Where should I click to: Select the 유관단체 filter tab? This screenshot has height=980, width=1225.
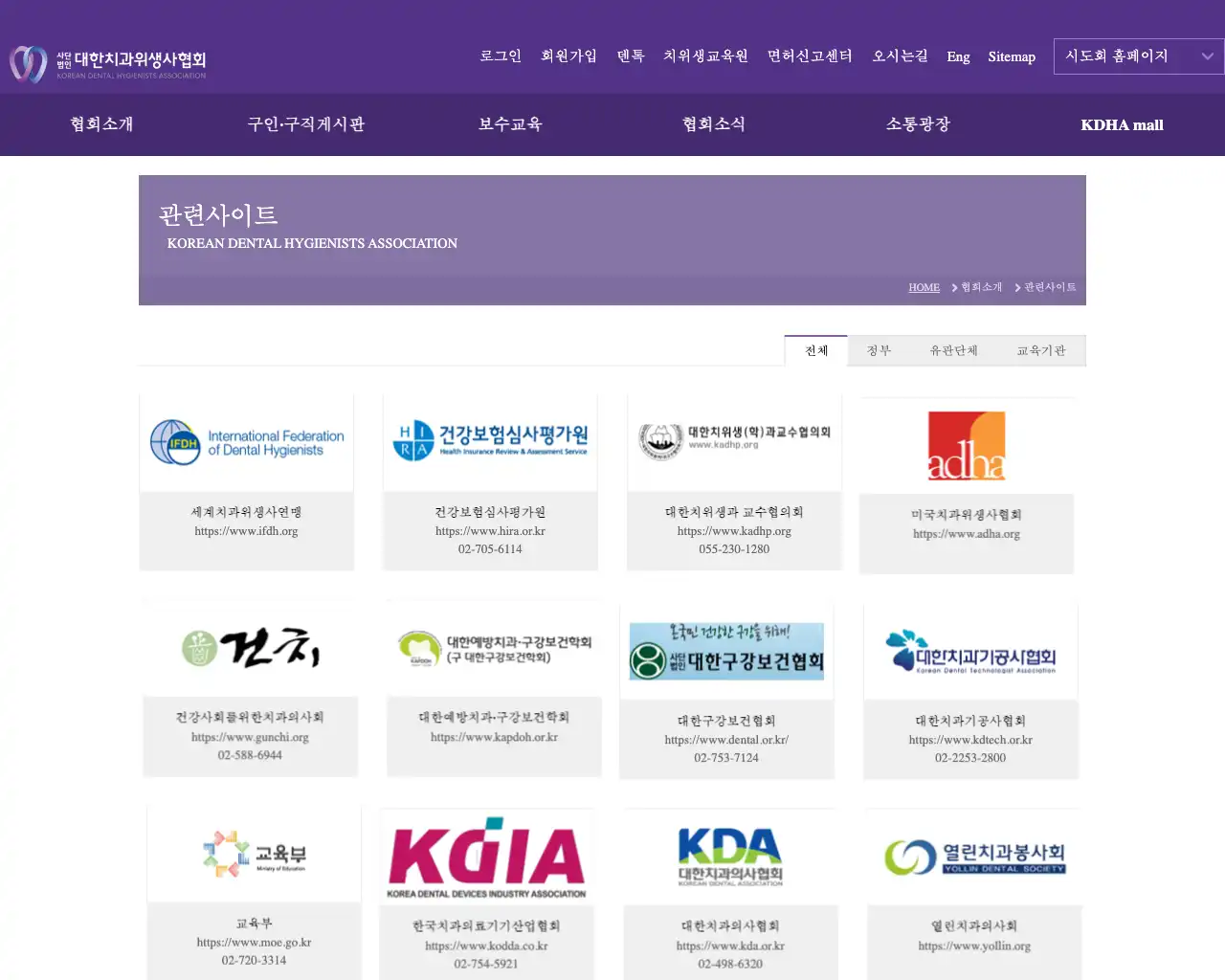pos(954,350)
